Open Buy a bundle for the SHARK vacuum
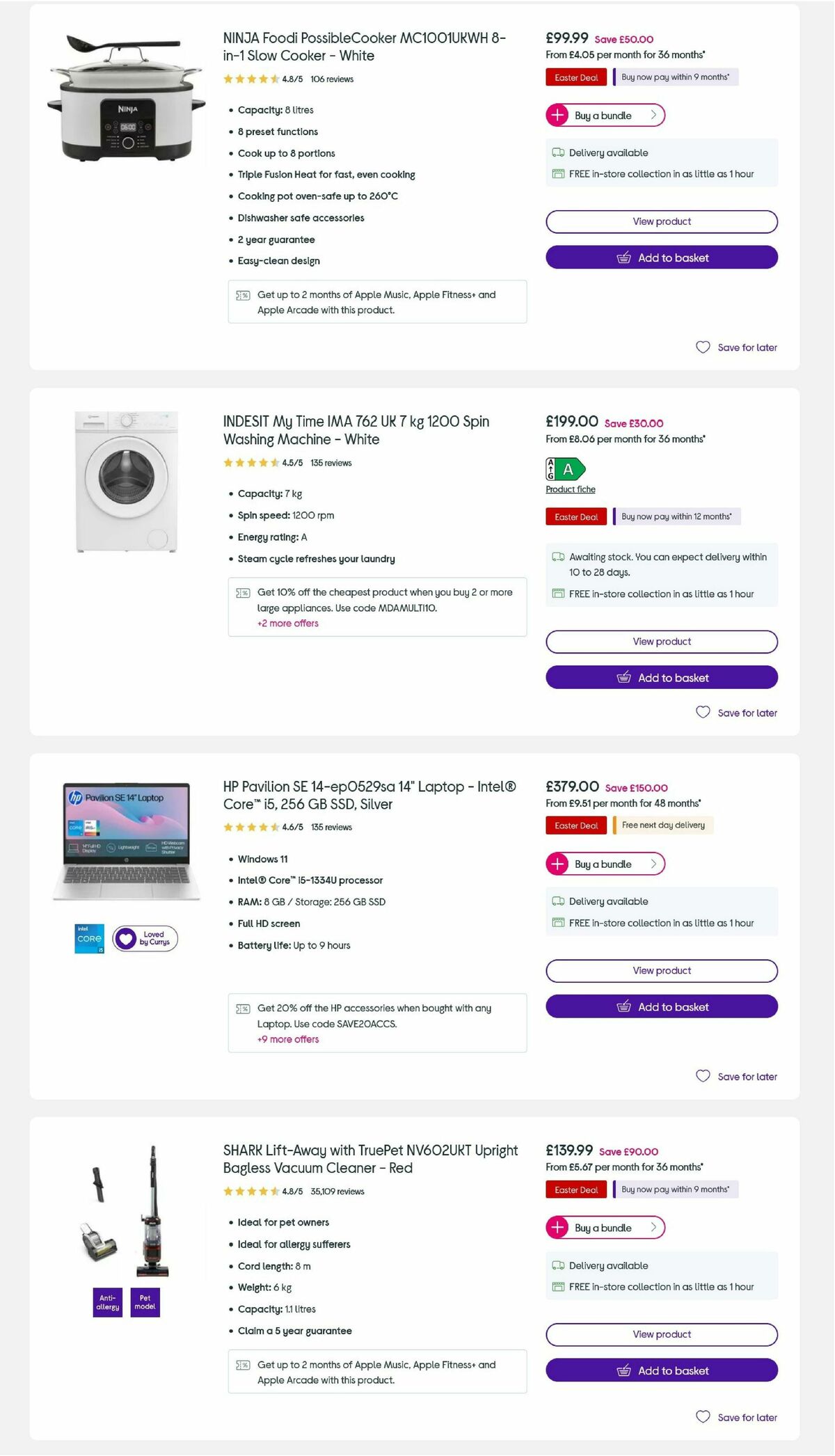 (x=604, y=1228)
